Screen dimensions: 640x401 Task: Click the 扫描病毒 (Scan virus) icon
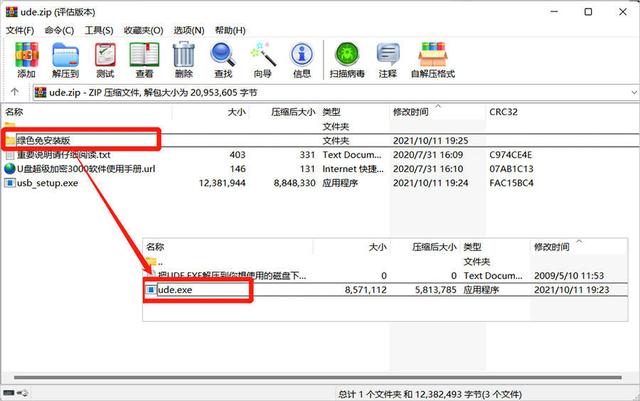(x=347, y=60)
